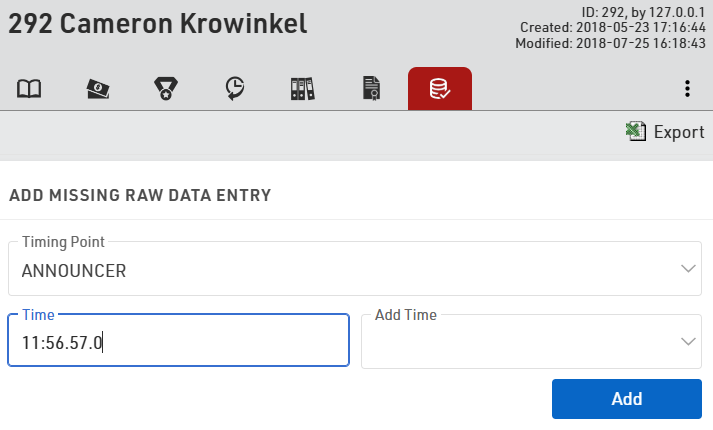This screenshot has height=430, width=713.
Task: Click the ANNOUNCER timing point combo box
Action: 340,269
